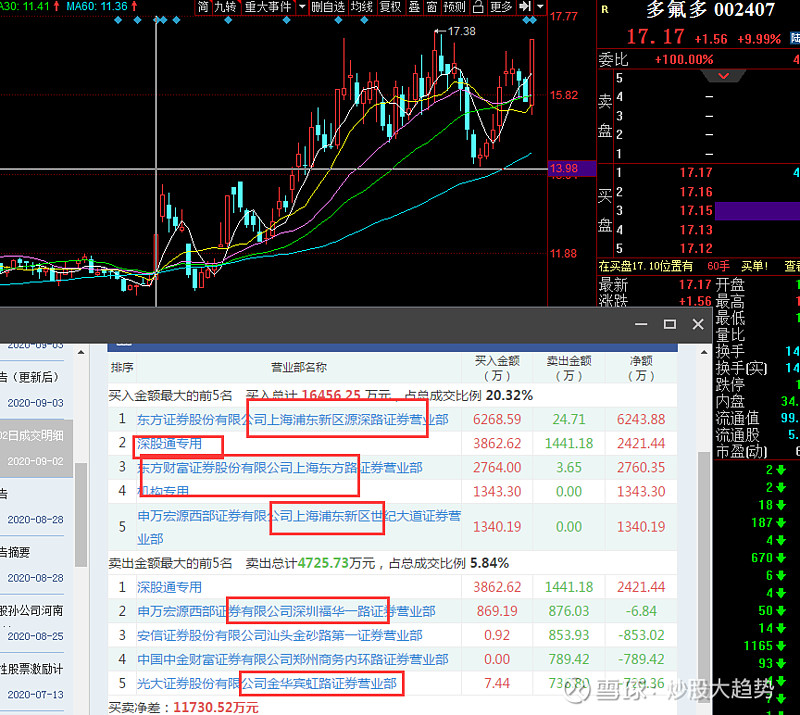Screen dimensions: 800x715
Task: Click the R margin-trading badge beside 多氟多
Action: [605, 9]
